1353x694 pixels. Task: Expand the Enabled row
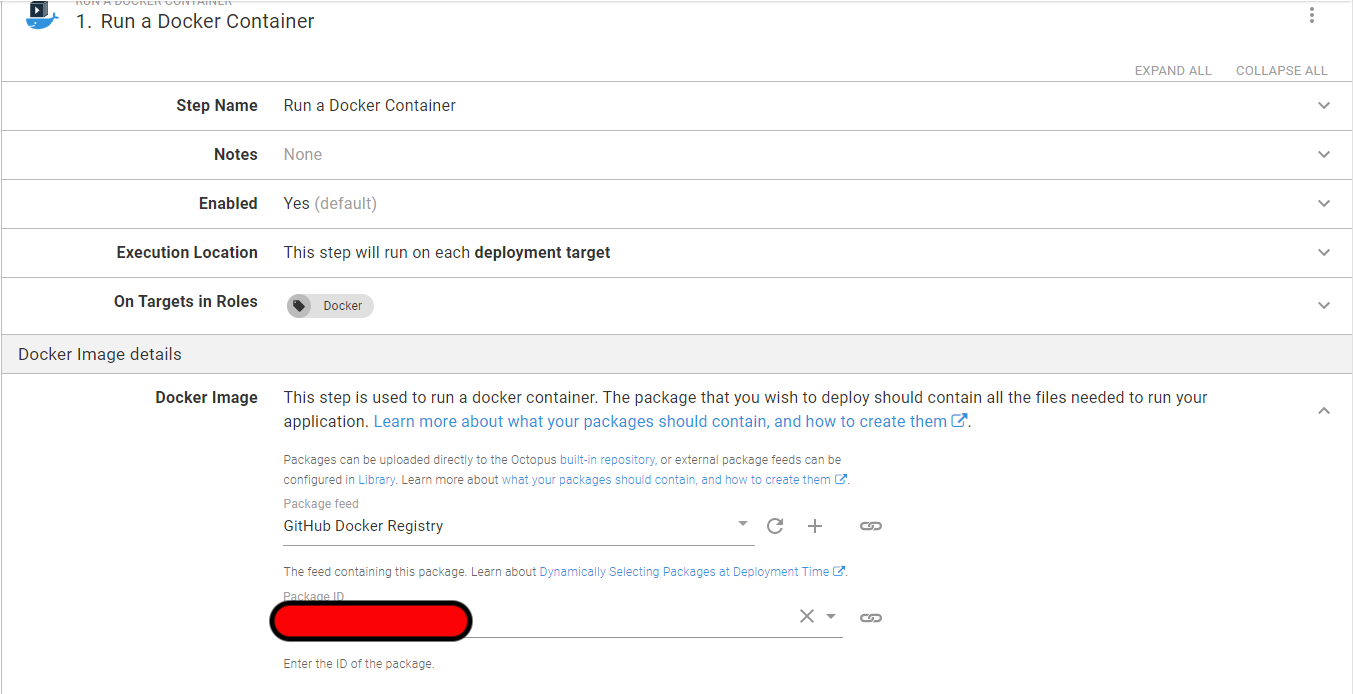pos(1324,204)
